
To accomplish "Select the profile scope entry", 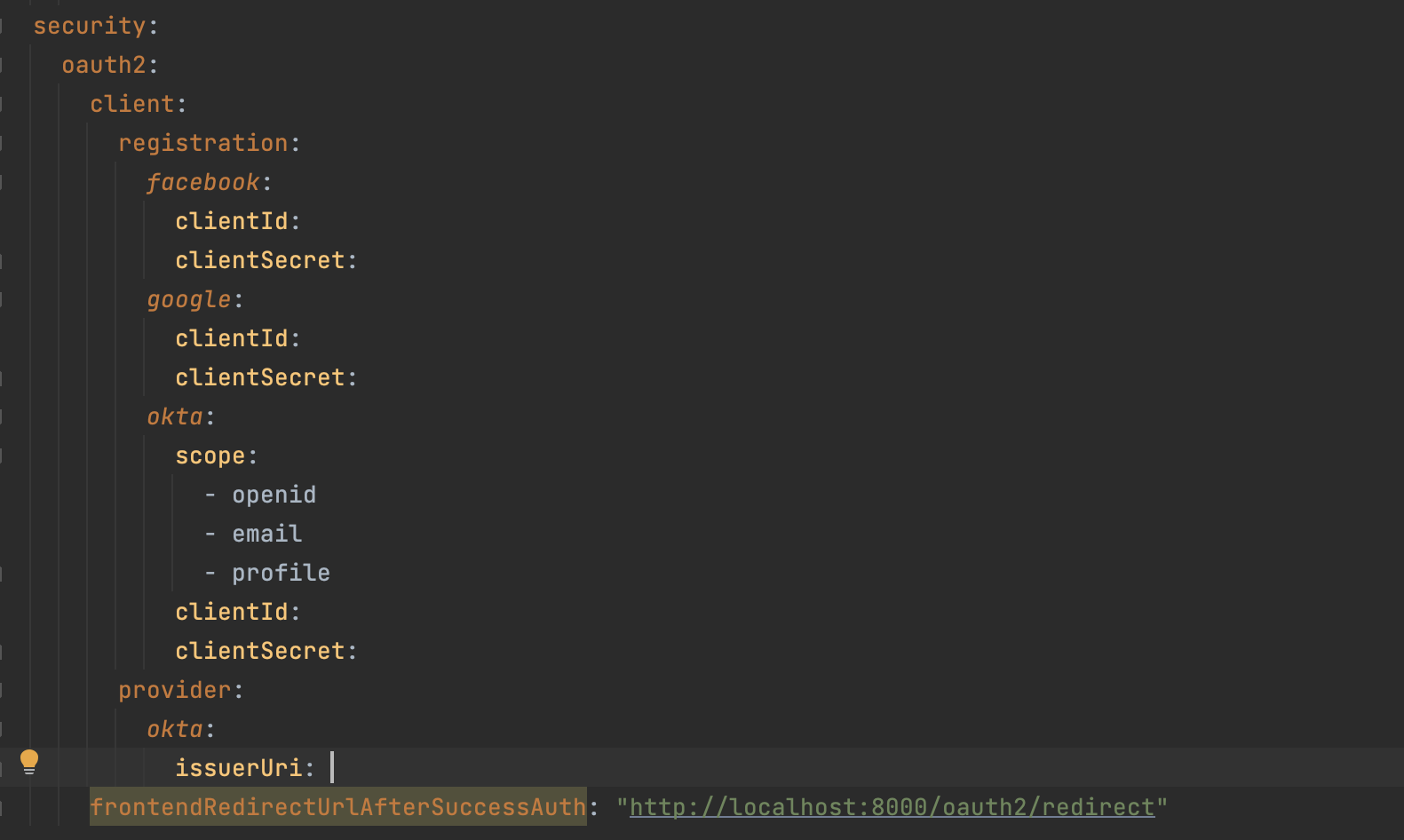I will point(281,573).
